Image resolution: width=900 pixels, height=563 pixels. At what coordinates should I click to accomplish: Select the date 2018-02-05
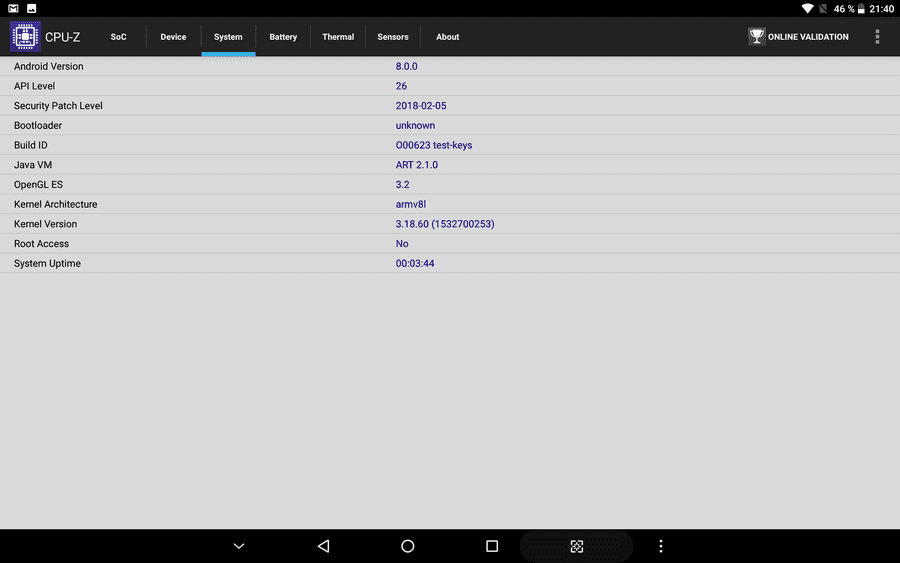point(421,106)
